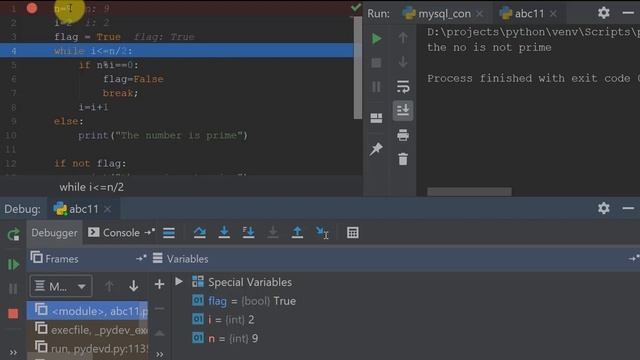Print the Run console output
This screenshot has width=640, height=360.
pyautogui.click(x=403, y=135)
